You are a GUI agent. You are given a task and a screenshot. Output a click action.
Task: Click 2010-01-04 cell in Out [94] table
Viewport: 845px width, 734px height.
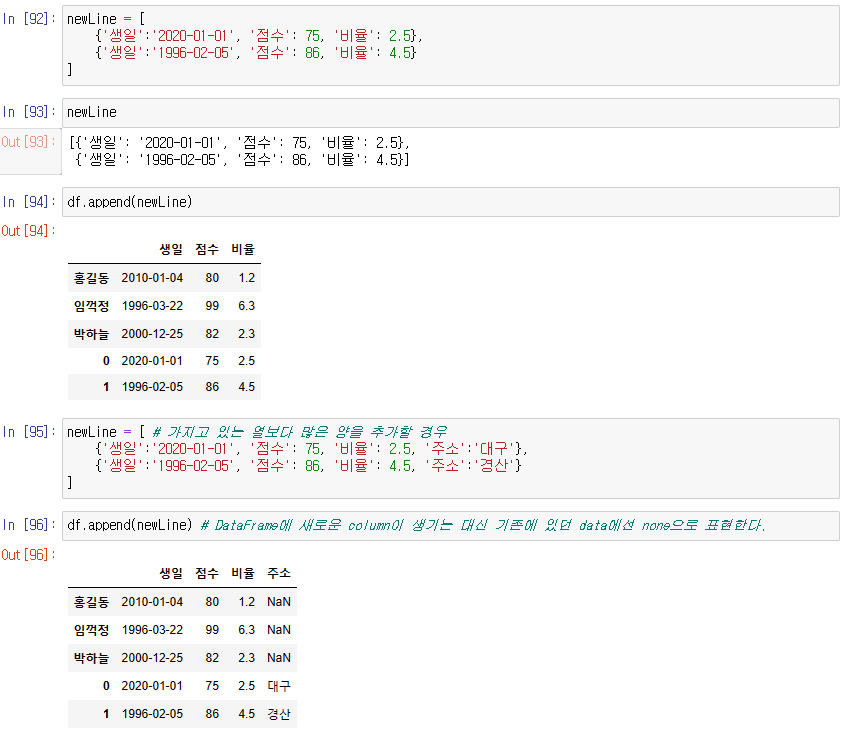pyautogui.click(x=152, y=278)
